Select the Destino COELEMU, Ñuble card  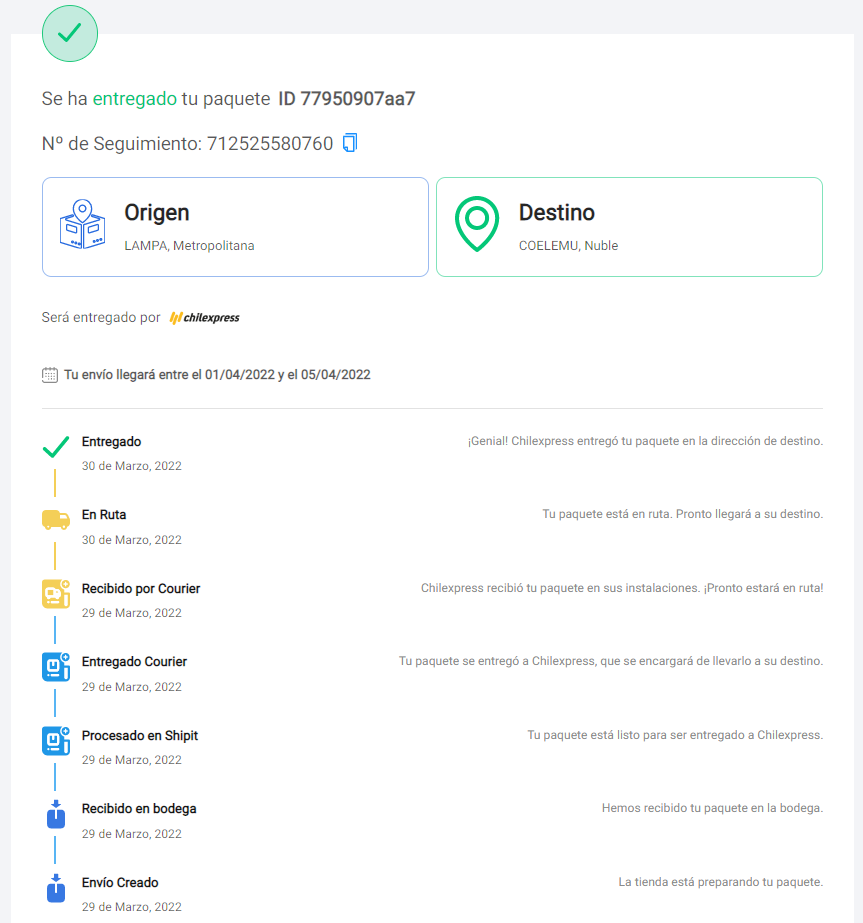point(629,227)
